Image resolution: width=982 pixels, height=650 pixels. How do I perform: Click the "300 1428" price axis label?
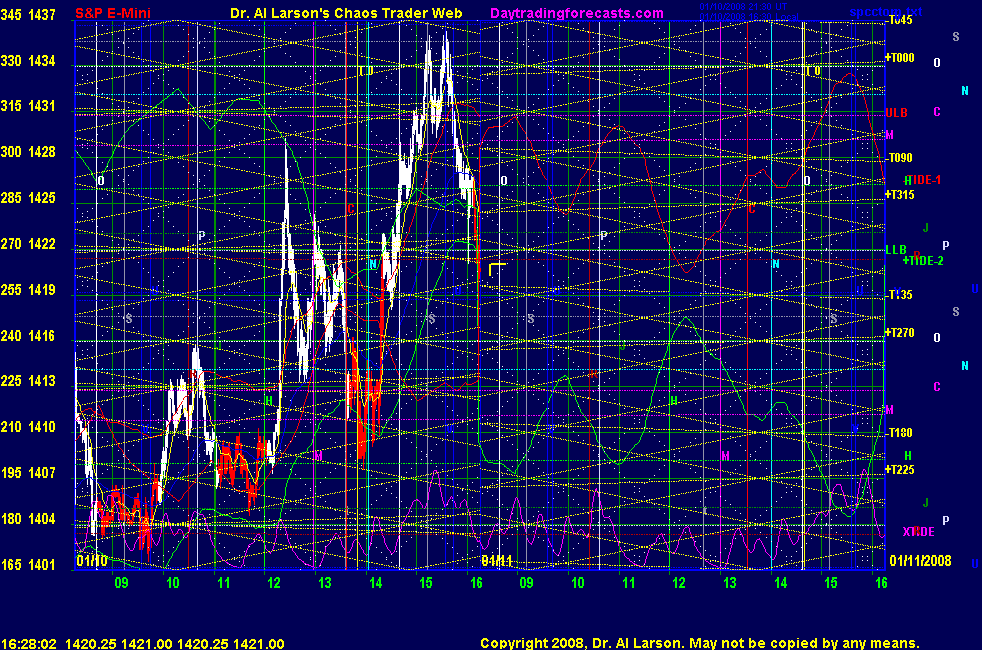pos(28,152)
